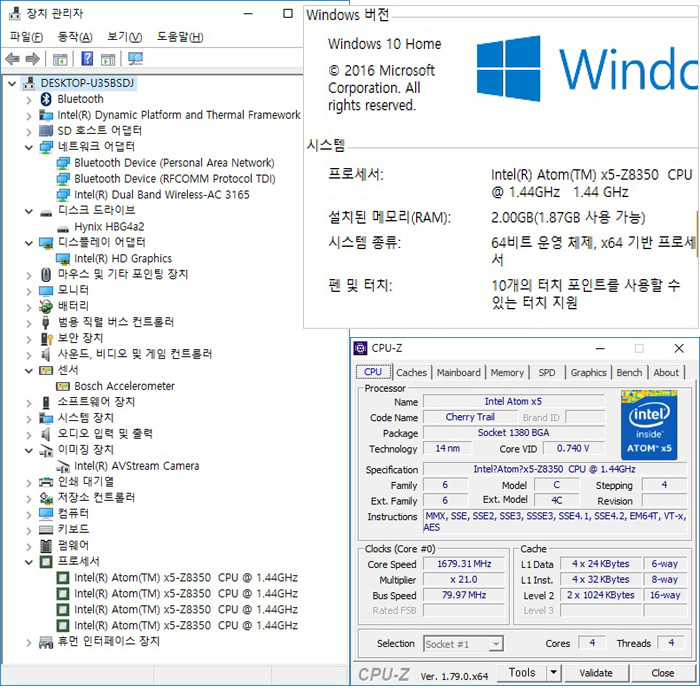
Task: Open the Tools dropdown arrow in CPU-Z
Action: (x=553, y=673)
